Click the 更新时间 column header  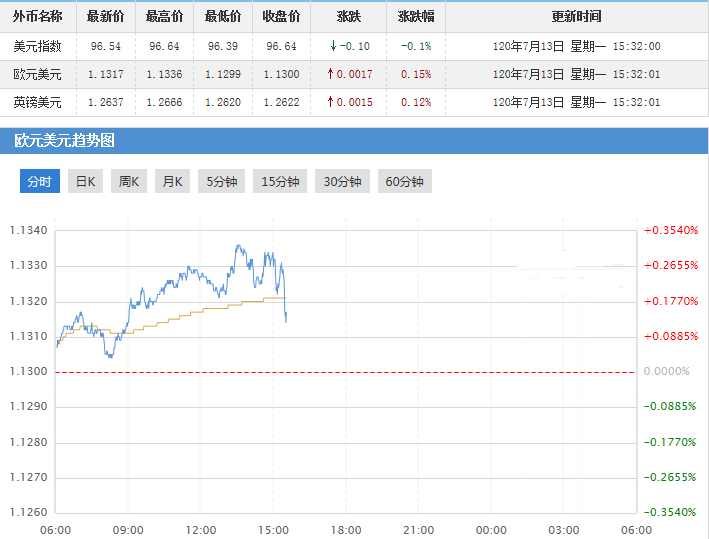[x=576, y=17]
